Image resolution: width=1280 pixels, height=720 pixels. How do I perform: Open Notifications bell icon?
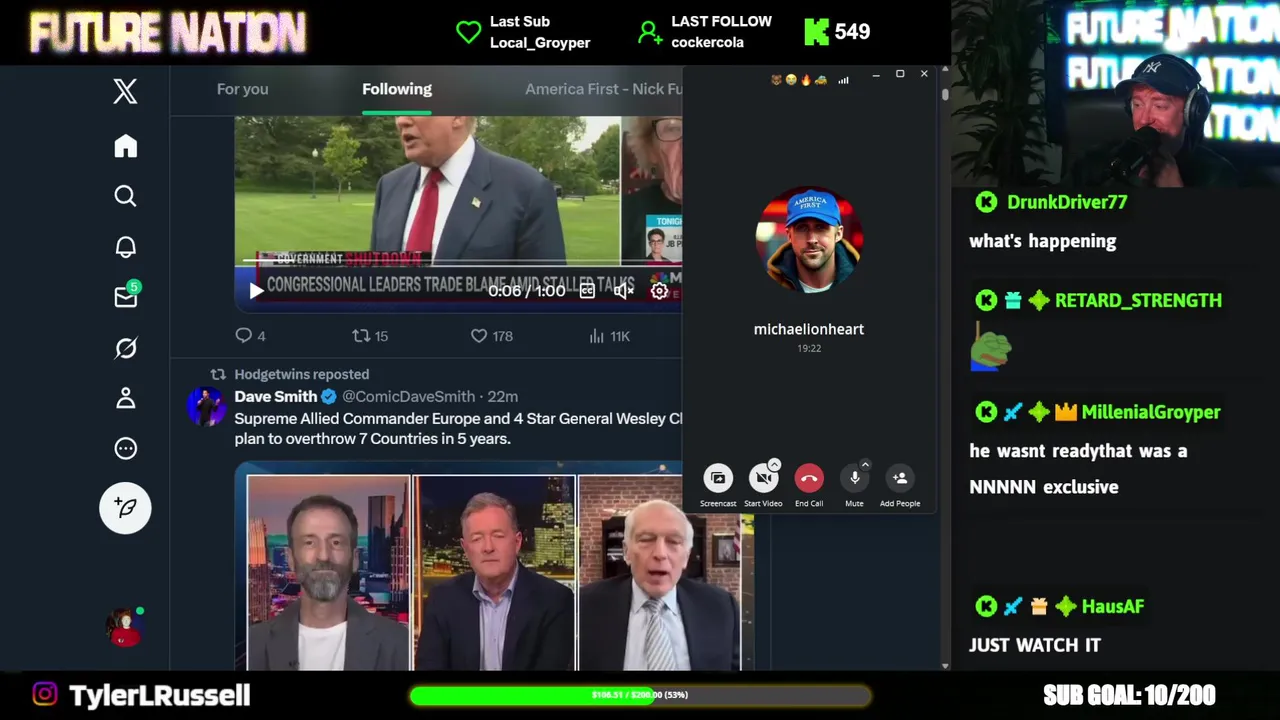pyautogui.click(x=125, y=247)
